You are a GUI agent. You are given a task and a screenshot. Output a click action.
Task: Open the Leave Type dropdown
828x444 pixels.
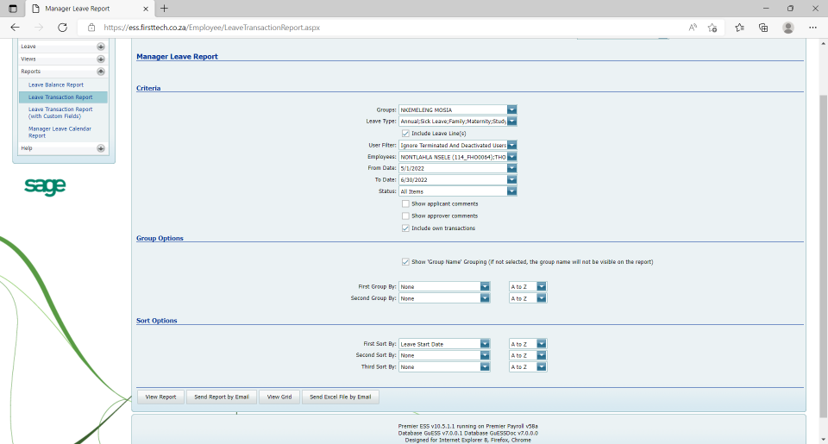tap(511, 121)
